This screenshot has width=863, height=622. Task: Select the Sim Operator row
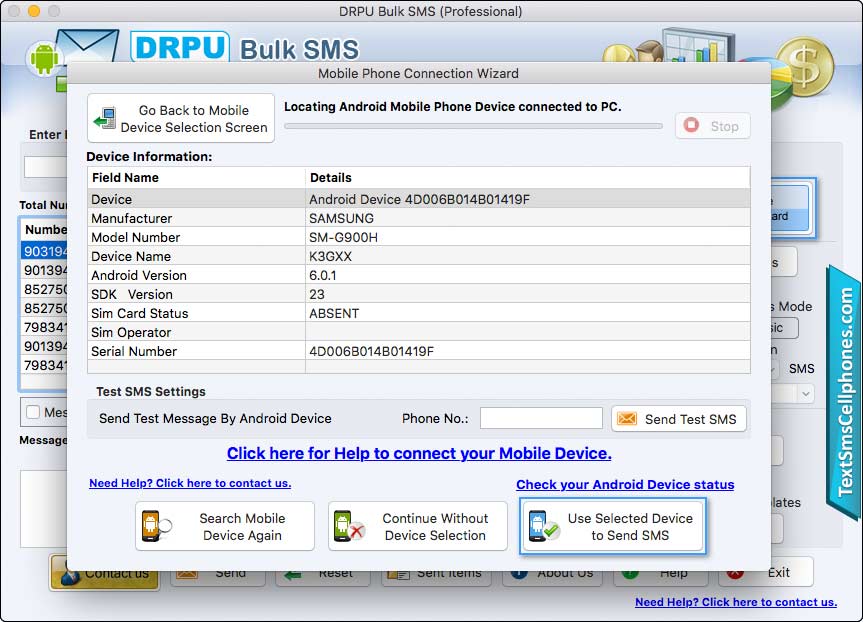tap(418, 332)
